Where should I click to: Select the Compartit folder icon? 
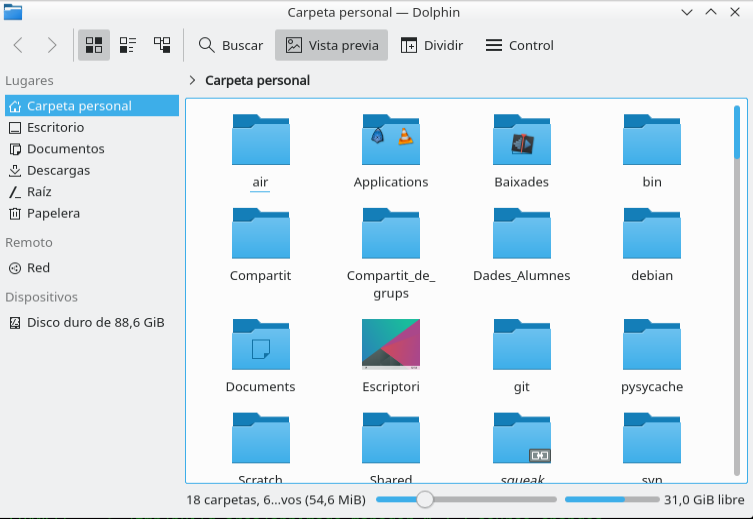(x=261, y=233)
